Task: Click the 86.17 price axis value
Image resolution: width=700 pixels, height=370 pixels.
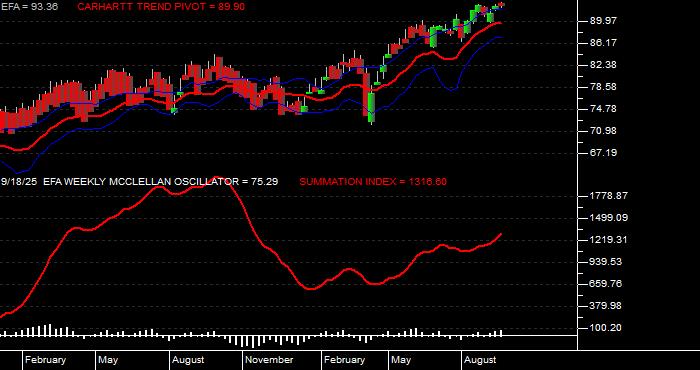Action: [603, 43]
